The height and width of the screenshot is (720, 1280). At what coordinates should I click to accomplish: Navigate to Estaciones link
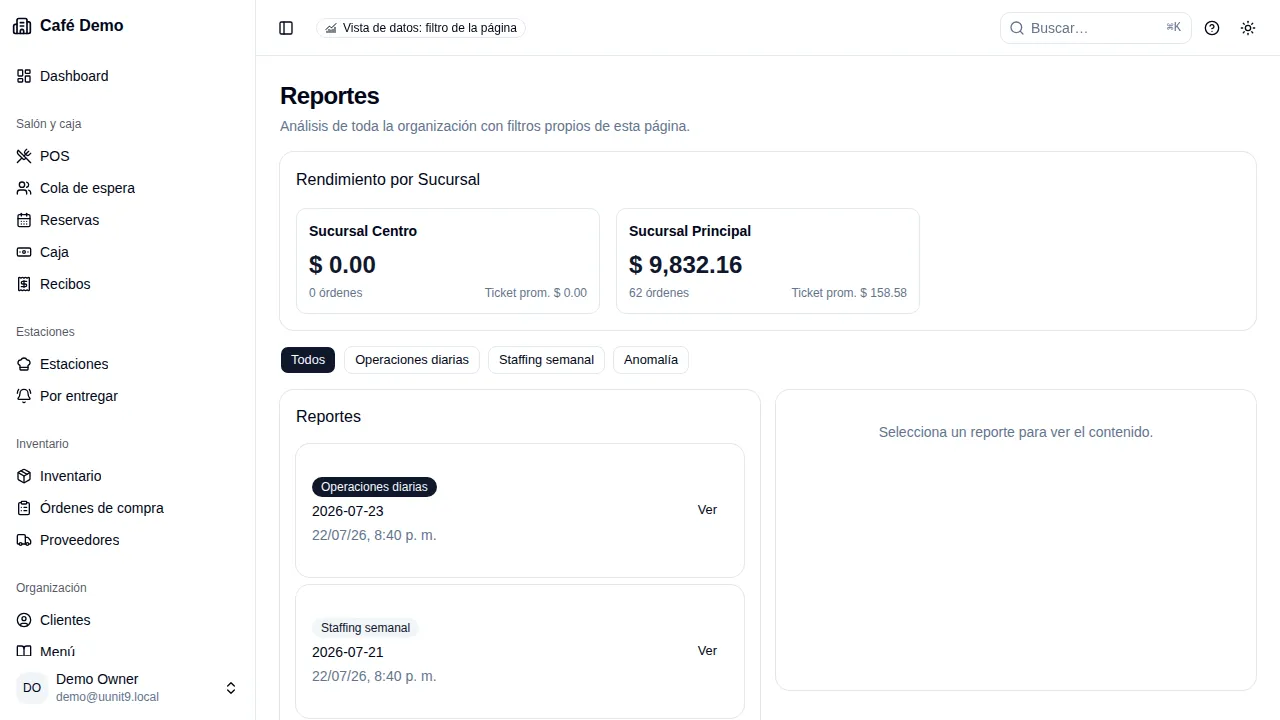tap(128, 364)
